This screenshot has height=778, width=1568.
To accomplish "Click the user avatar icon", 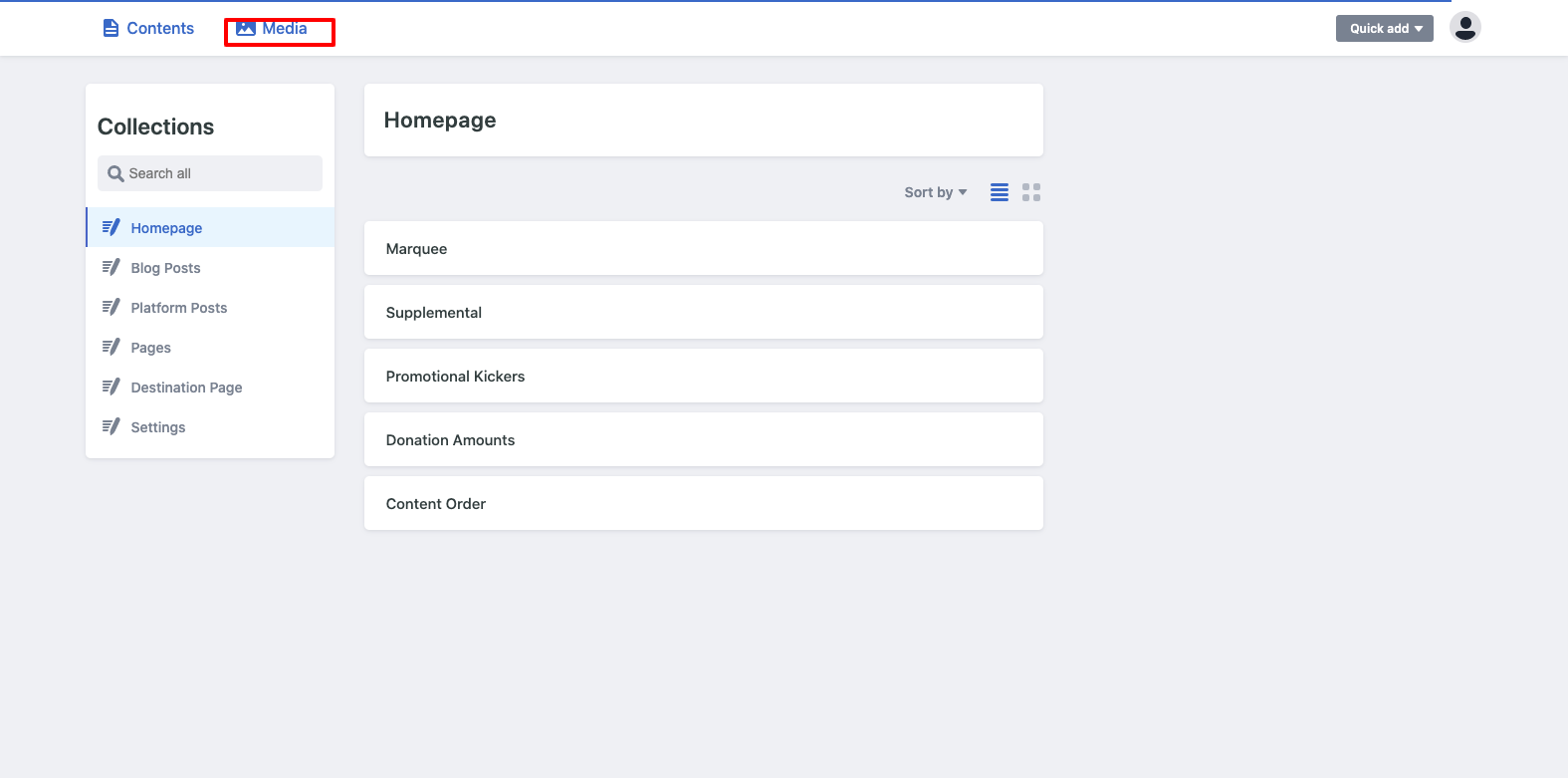I will click(1464, 27).
